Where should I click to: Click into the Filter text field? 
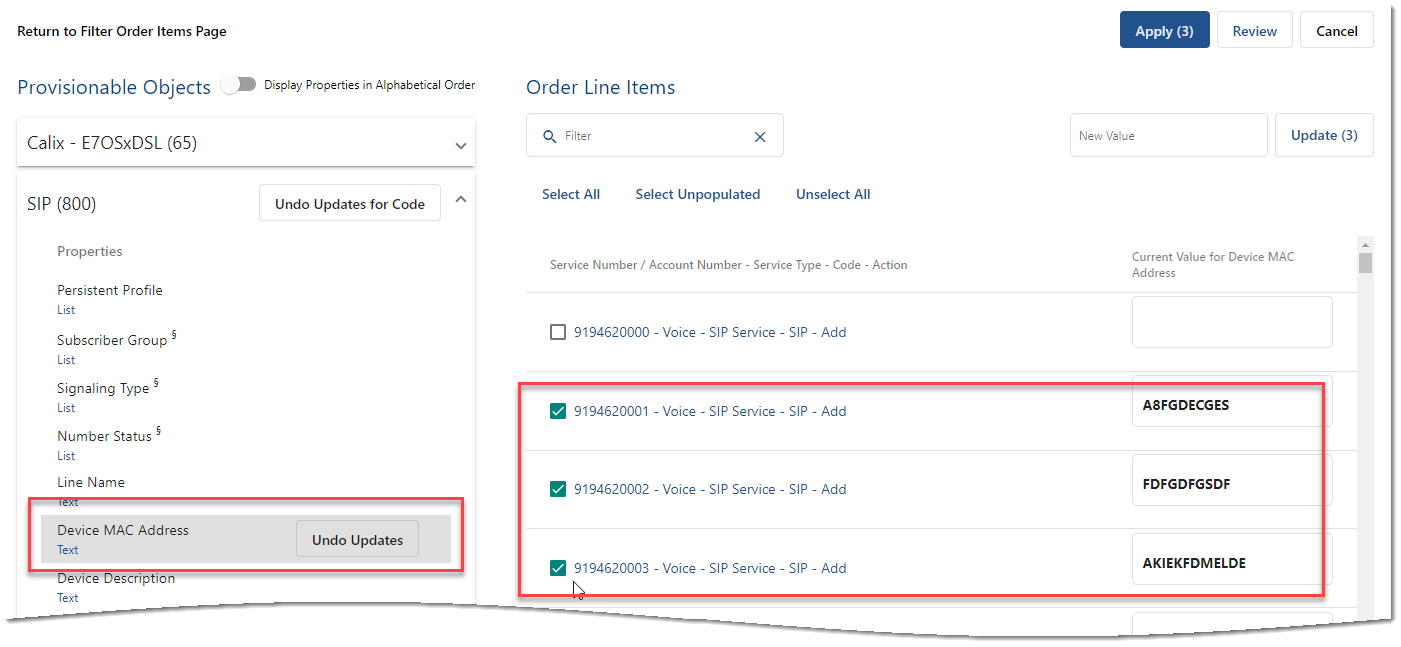[x=655, y=135]
